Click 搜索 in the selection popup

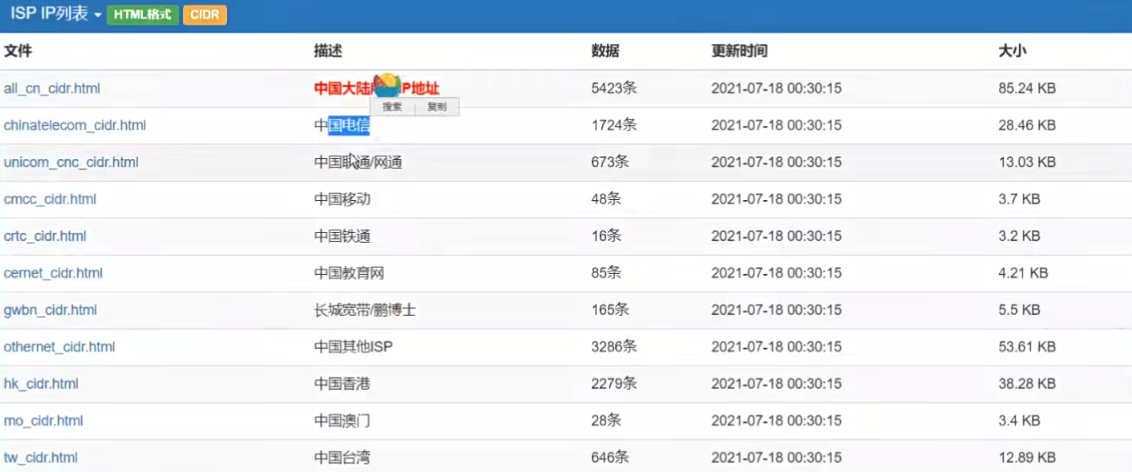(x=393, y=107)
